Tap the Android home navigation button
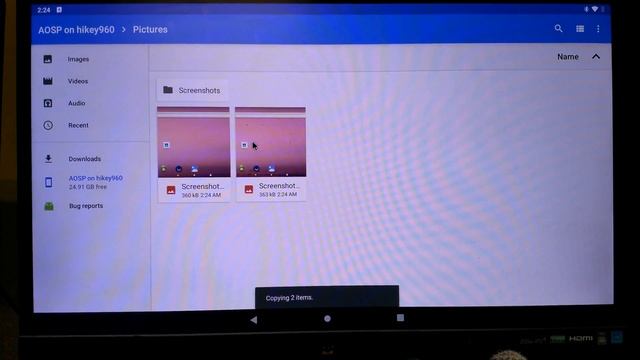 pos(327,318)
